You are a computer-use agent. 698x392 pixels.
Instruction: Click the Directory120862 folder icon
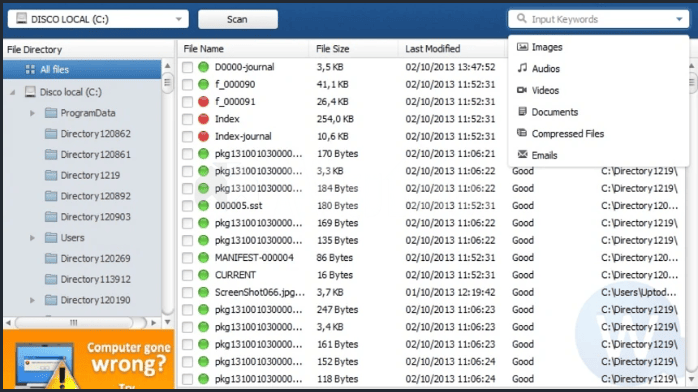(x=51, y=133)
